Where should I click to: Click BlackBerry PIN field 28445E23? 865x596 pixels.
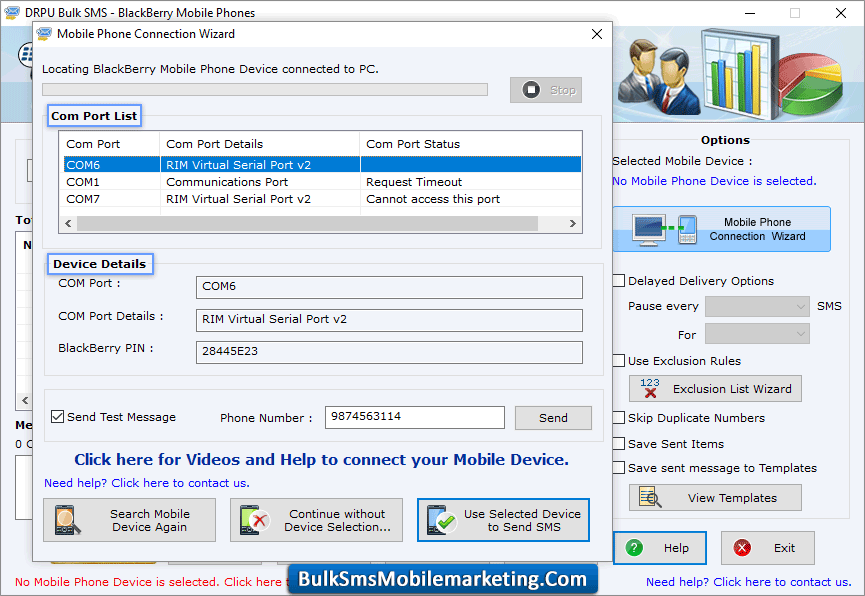[x=389, y=352]
